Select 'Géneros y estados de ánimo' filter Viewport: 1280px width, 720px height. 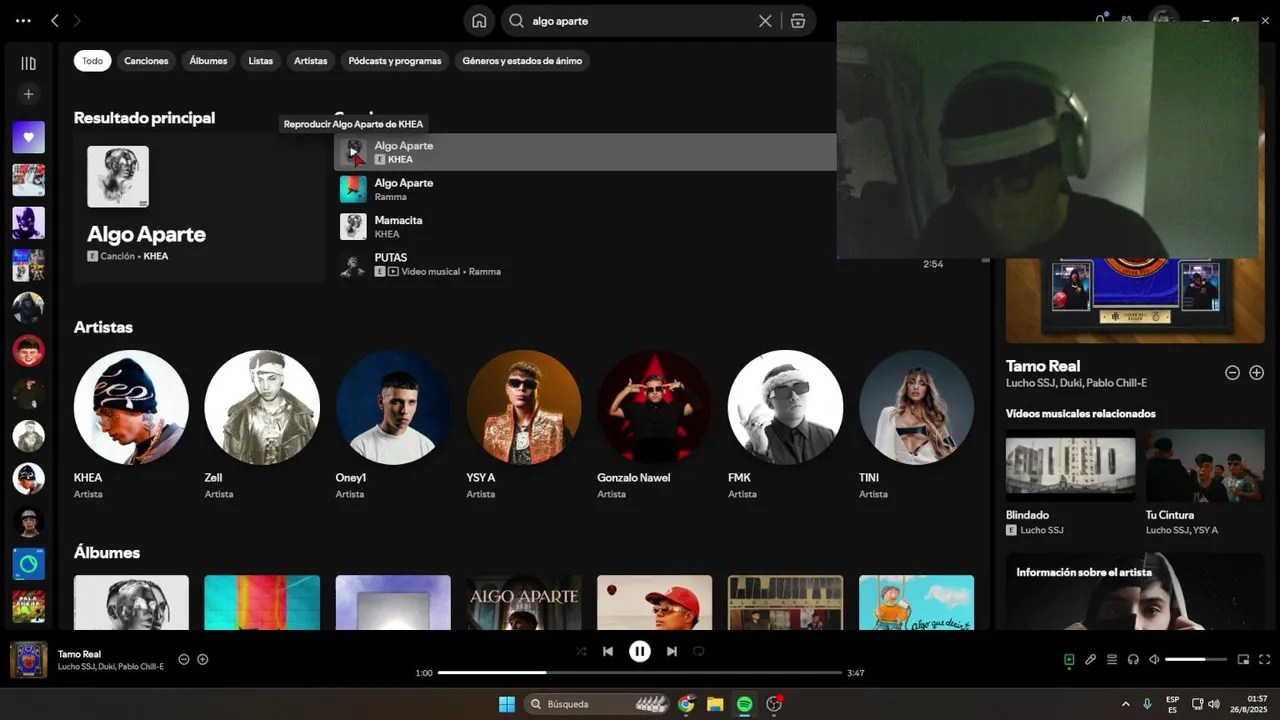click(522, 61)
